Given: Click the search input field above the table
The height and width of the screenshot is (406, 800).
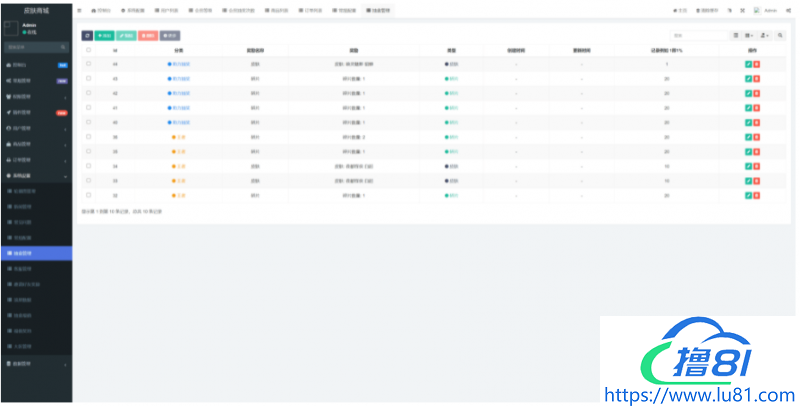Looking at the screenshot, I should click(699, 35).
